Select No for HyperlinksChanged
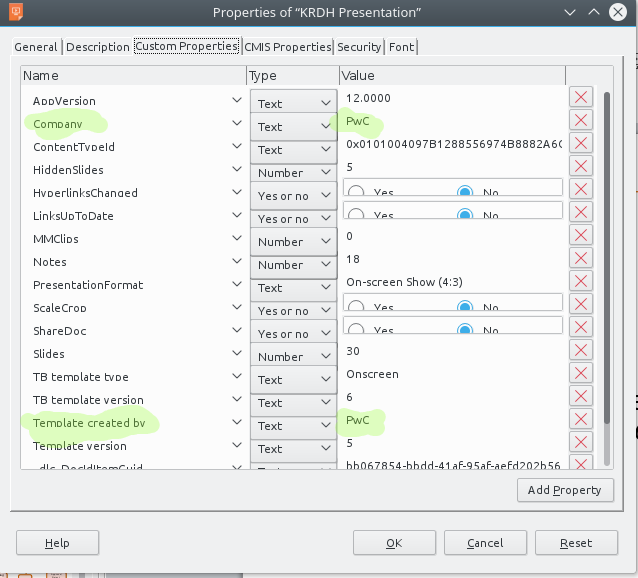This screenshot has height=578, width=638. [x=465, y=191]
